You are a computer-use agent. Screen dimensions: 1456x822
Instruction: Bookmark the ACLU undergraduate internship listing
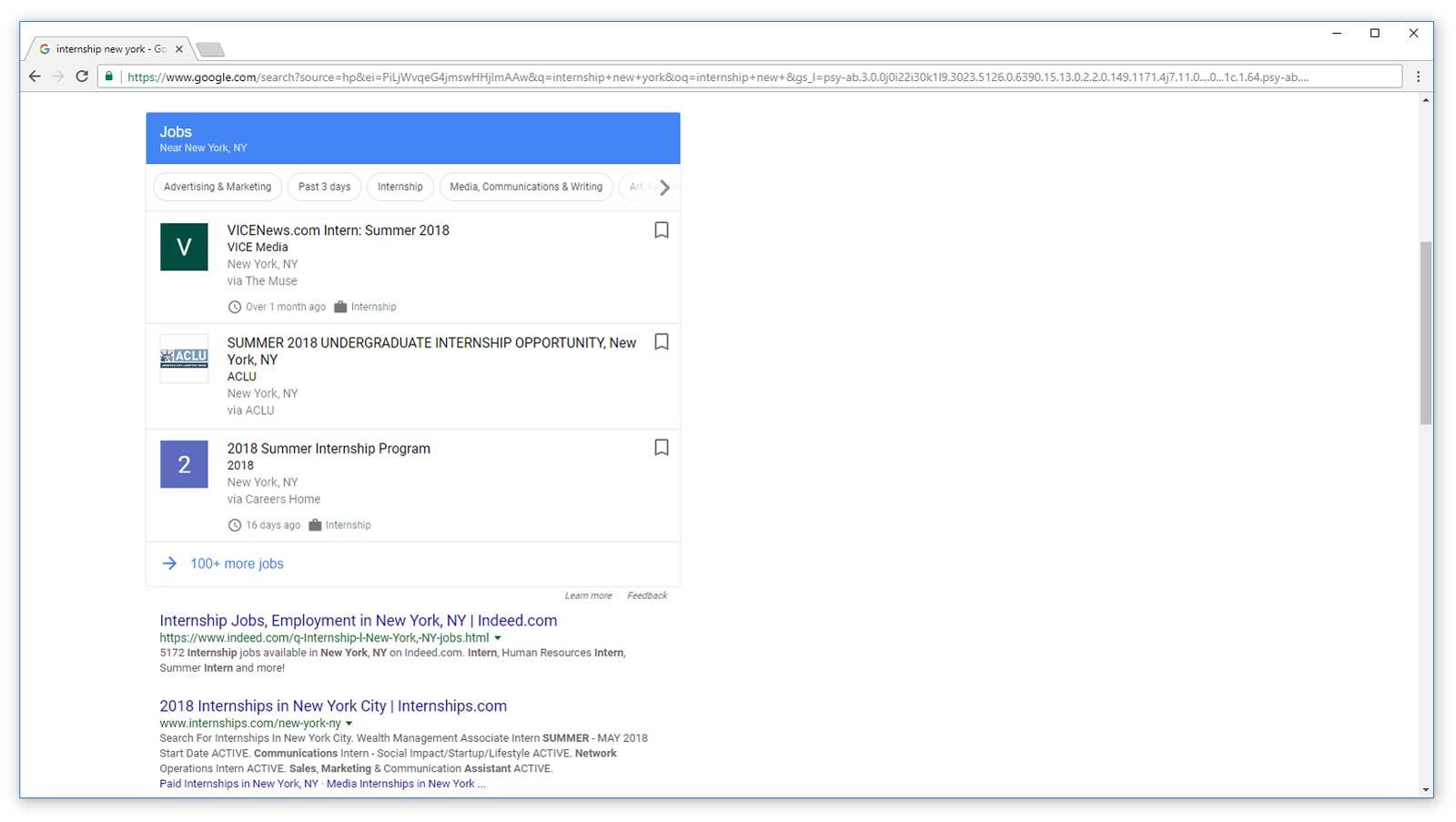[x=662, y=342]
